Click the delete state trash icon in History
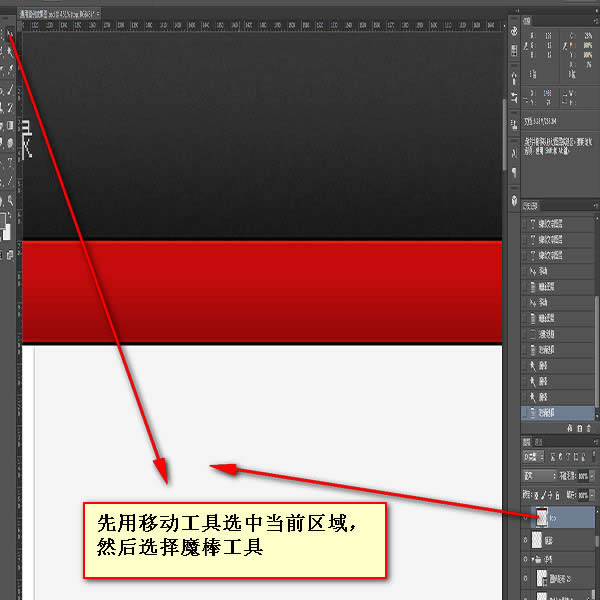 click(x=589, y=428)
